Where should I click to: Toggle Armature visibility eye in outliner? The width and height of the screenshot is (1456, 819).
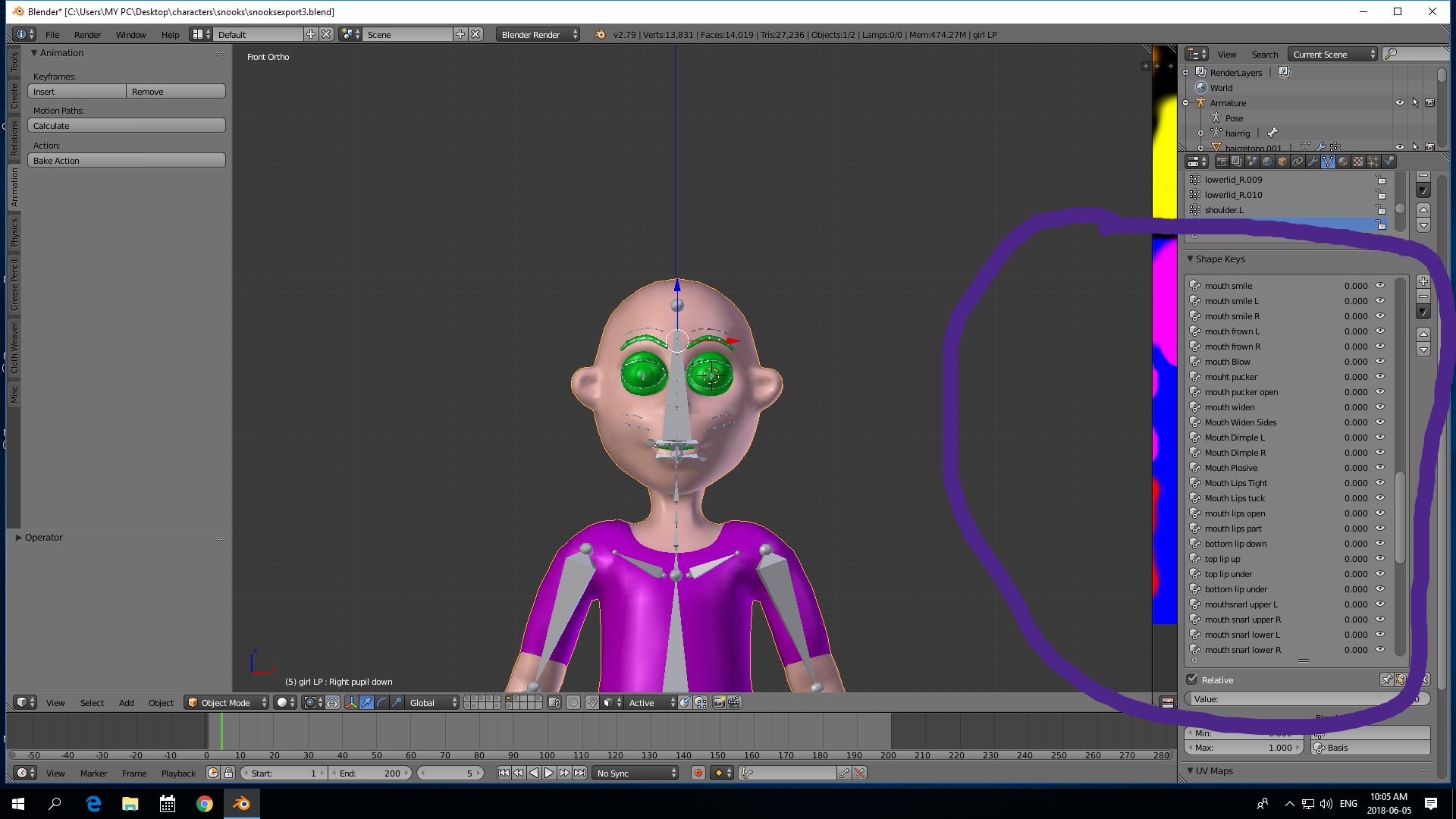[x=1400, y=103]
